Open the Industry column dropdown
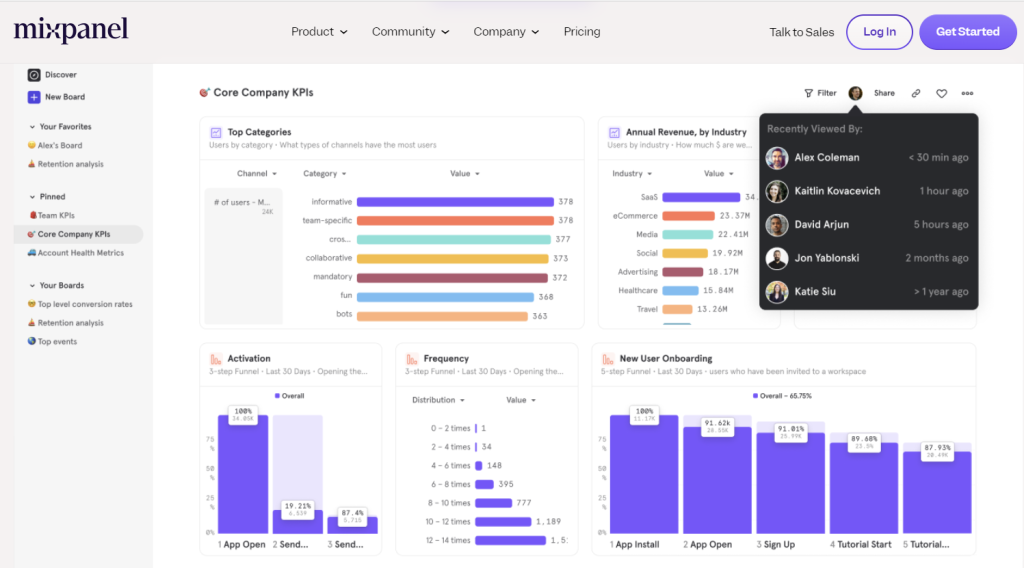Image resolution: width=1024 pixels, height=568 pixels. [632, 174]
